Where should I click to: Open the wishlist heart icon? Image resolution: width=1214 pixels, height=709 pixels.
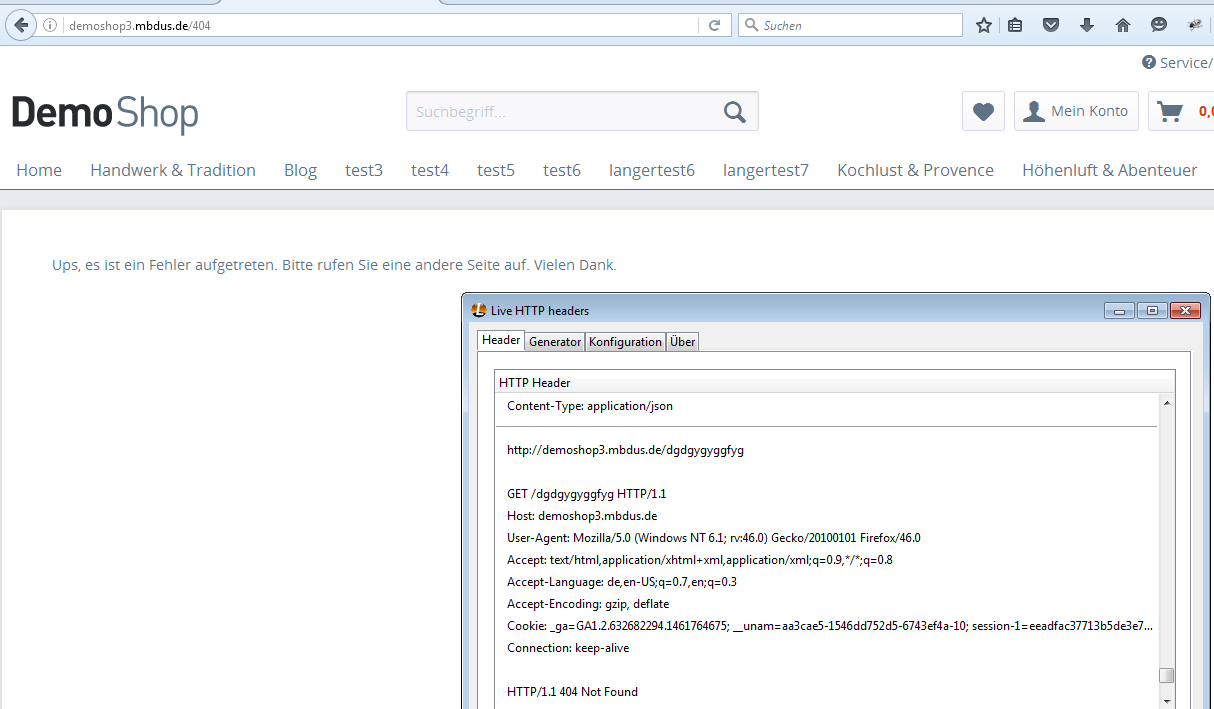click(x=983, y=111)
